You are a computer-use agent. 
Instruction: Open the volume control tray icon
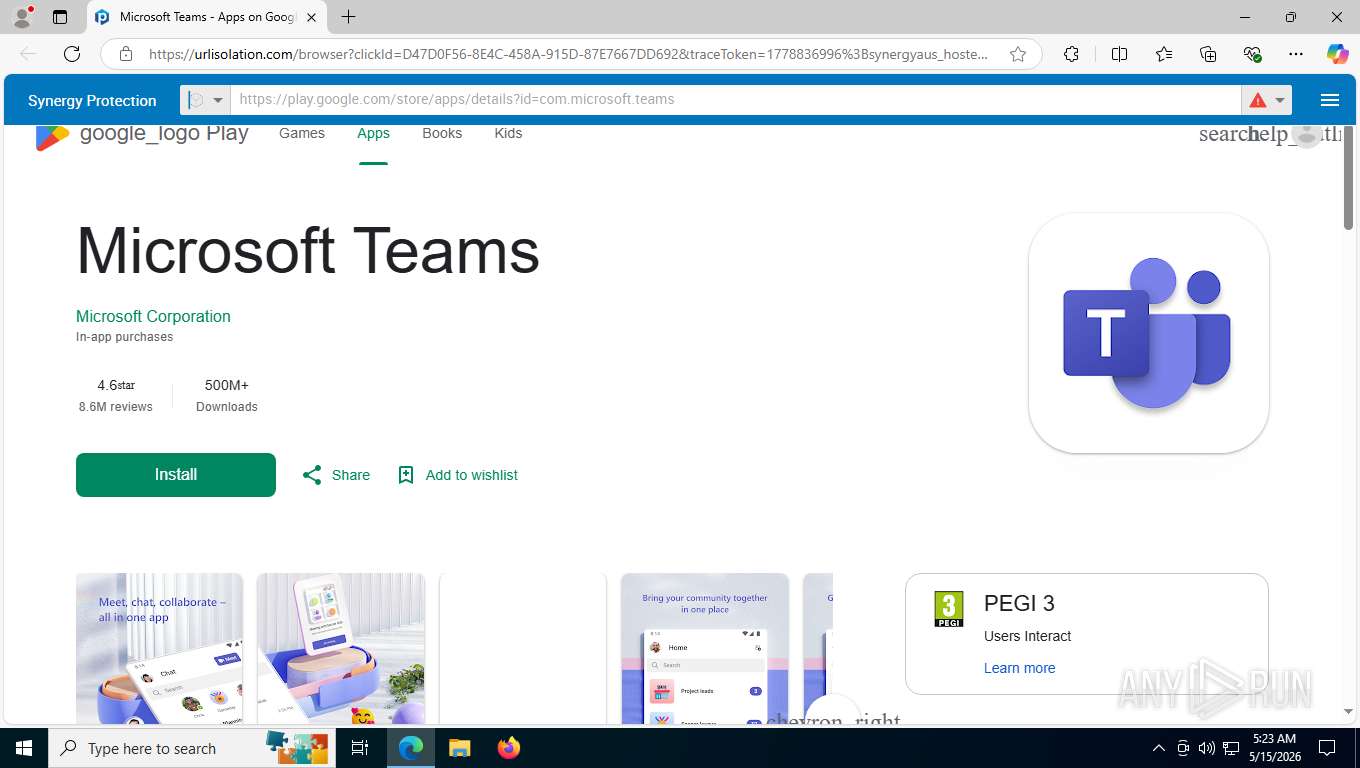point(1207,748)
